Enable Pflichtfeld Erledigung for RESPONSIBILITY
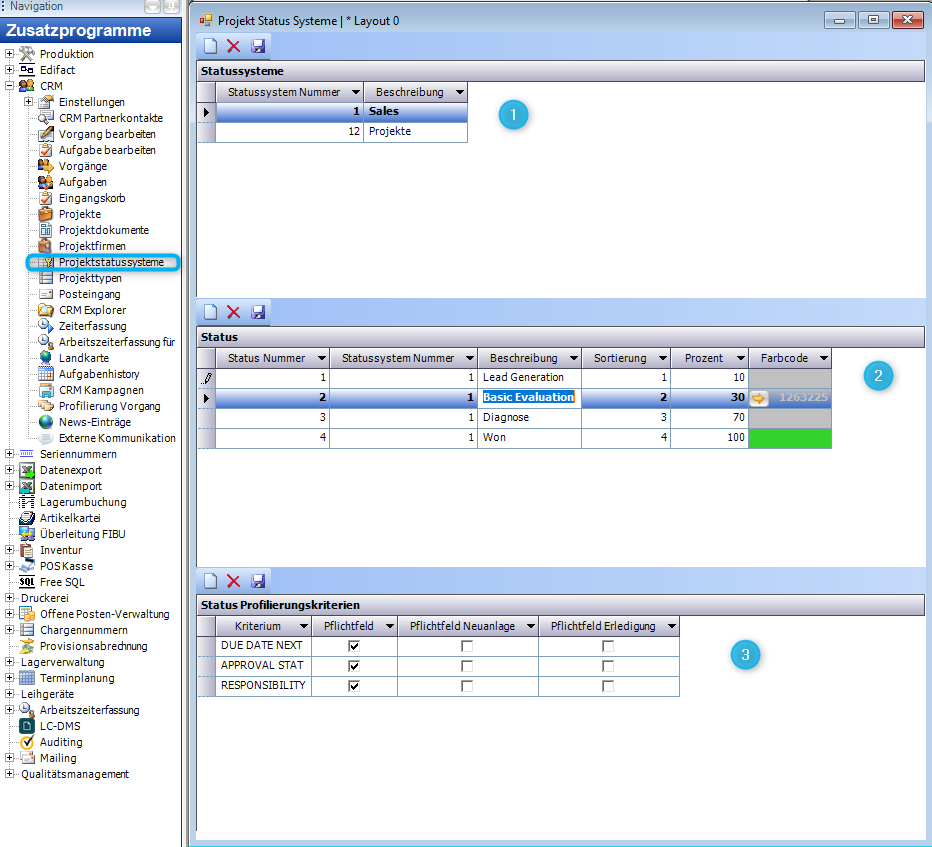This screenshot has width=932, height=847. pyautogui.click(x=608, y=686)
